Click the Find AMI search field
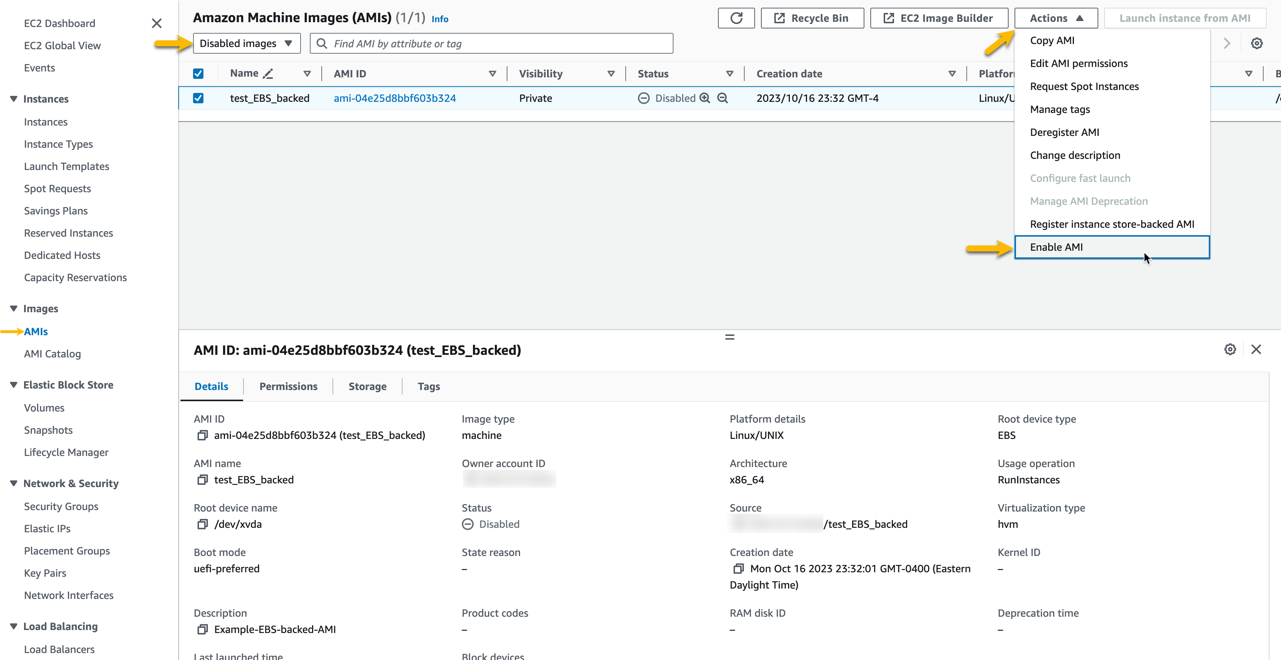 pos(490,43)
